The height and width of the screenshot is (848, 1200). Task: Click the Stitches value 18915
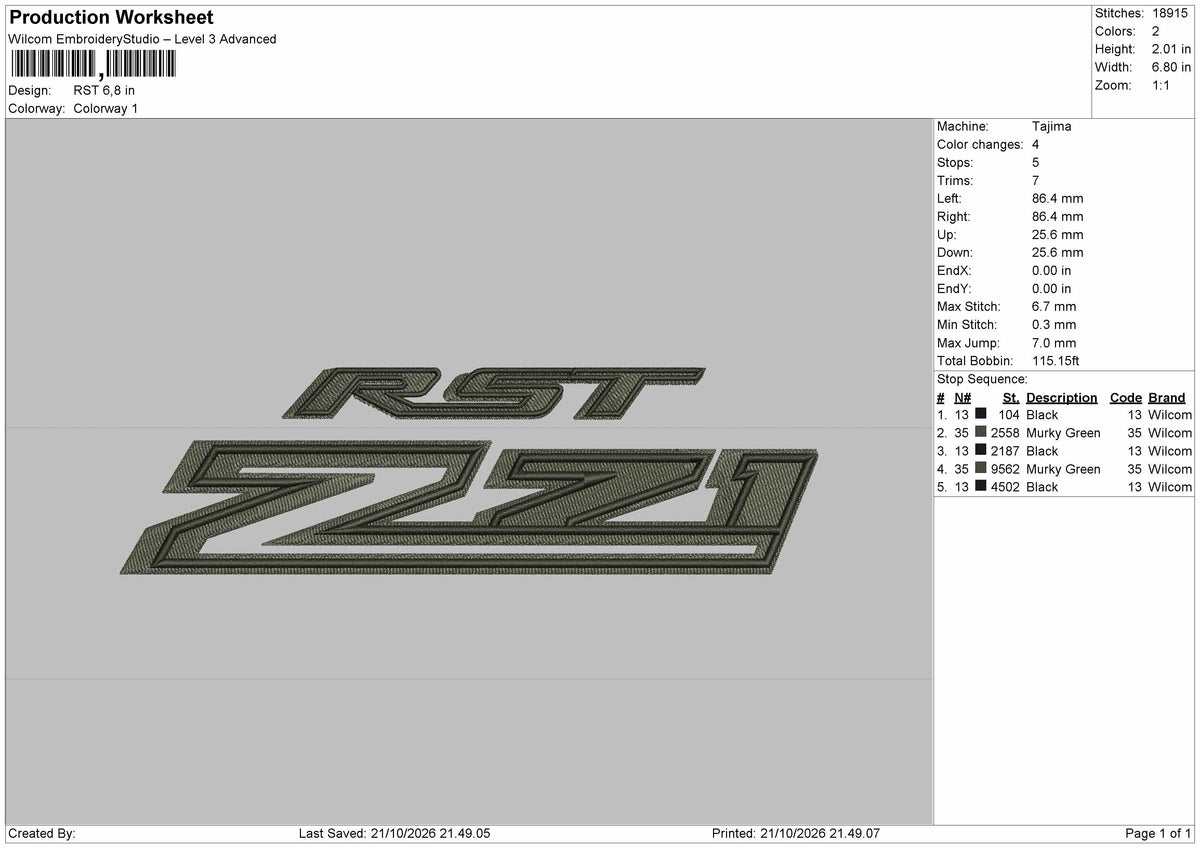click(x=1172, y=13)
